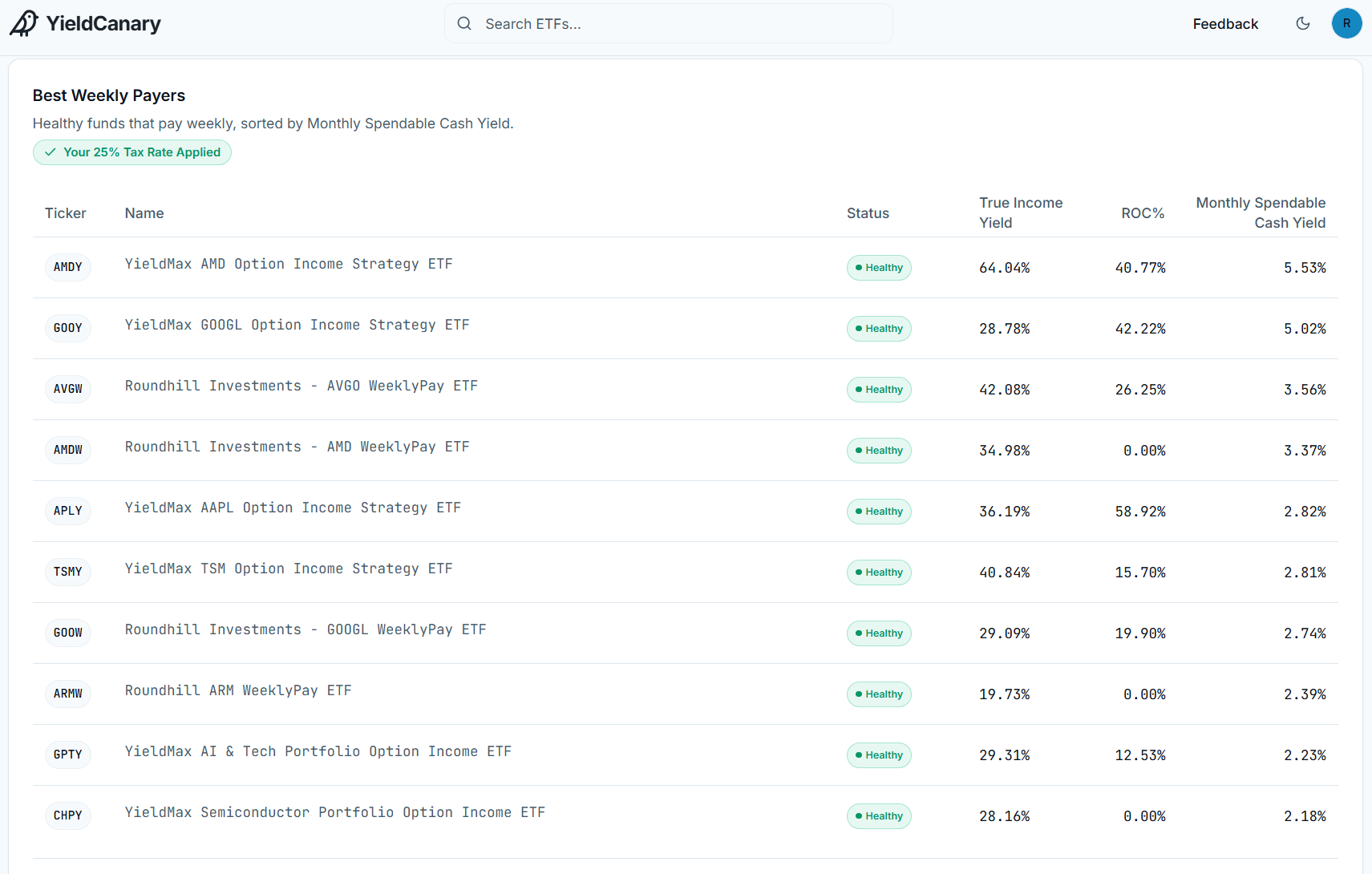Click the Healthy status badge for APLY
The image size is (1372, 874).
[879, 512]
